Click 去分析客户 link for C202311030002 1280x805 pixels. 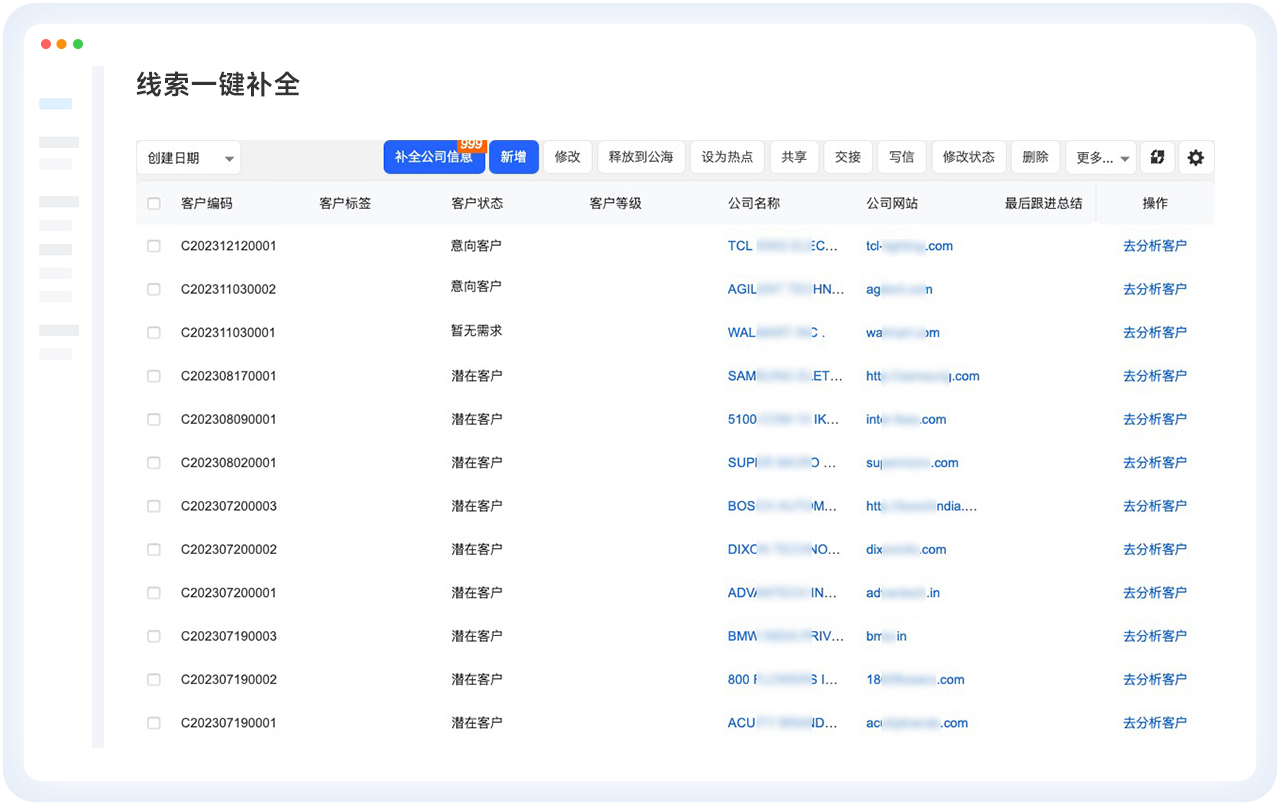(1154, 289)
